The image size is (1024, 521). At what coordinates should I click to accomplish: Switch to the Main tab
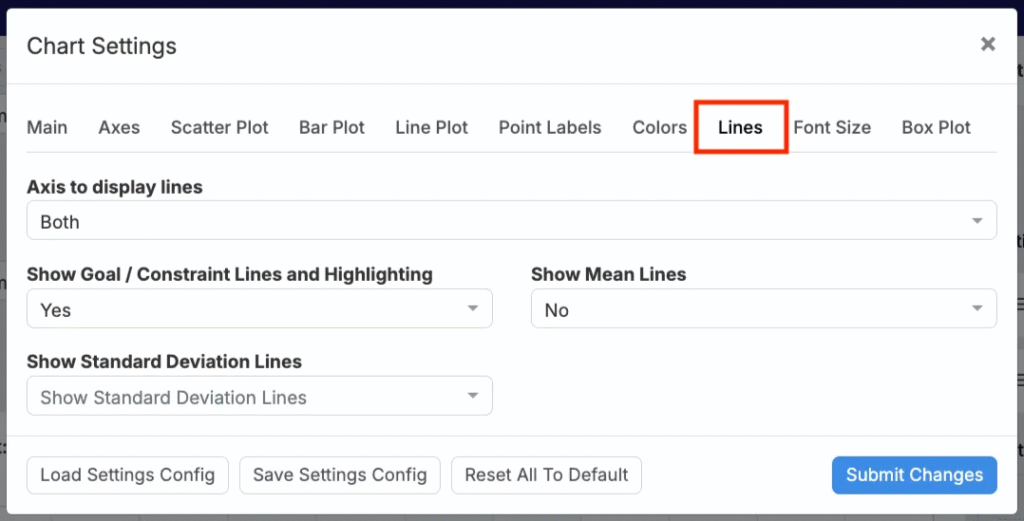pos(47,127)
